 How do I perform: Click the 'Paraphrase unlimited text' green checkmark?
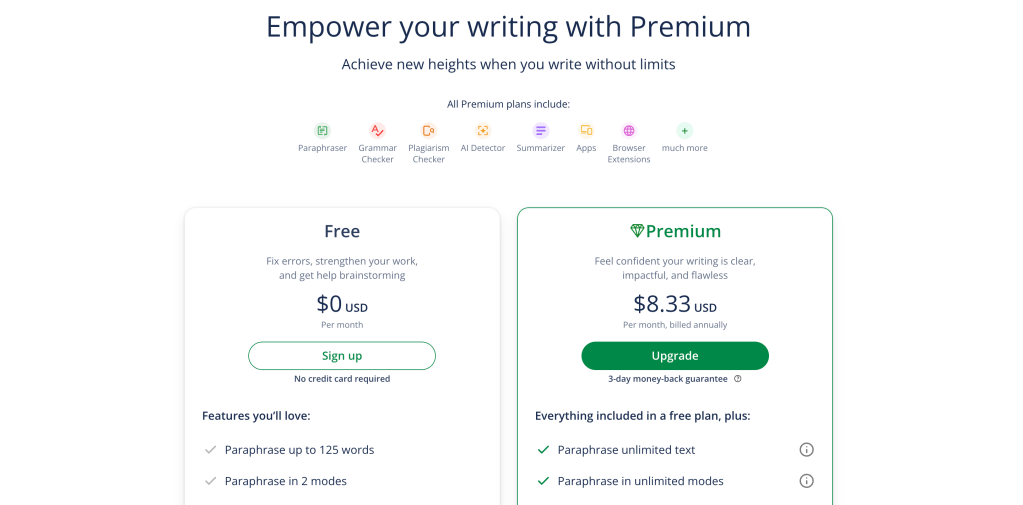pyautogui.click(x=543, y=450)
